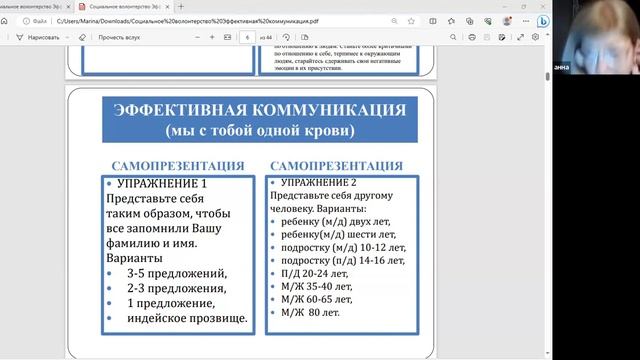Click УПРАЖНЕНИЕ 1 text
The width and height of the screenshot is (640, 360).
click(162, 184)
